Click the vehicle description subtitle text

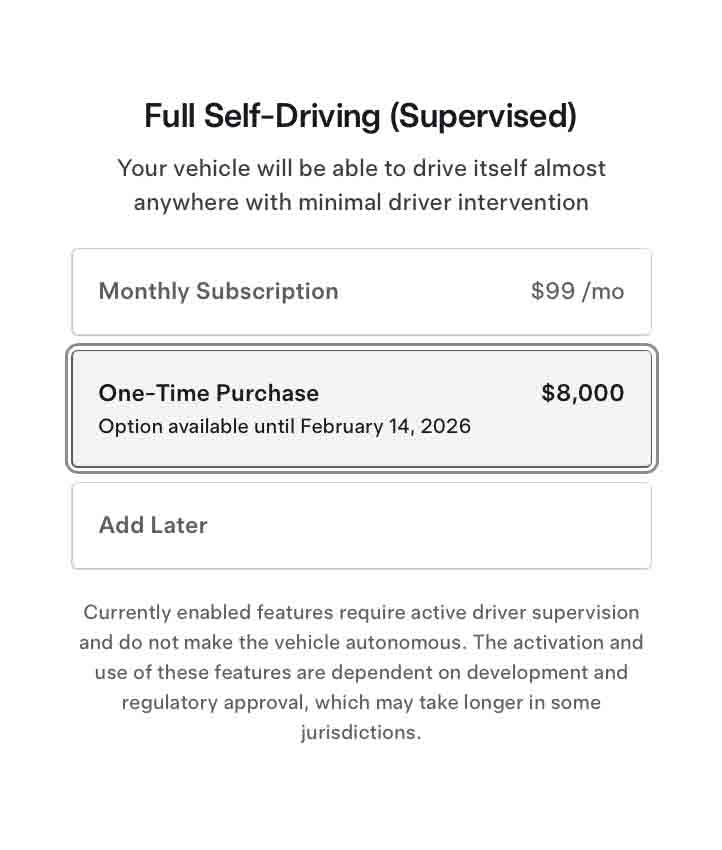361,185
